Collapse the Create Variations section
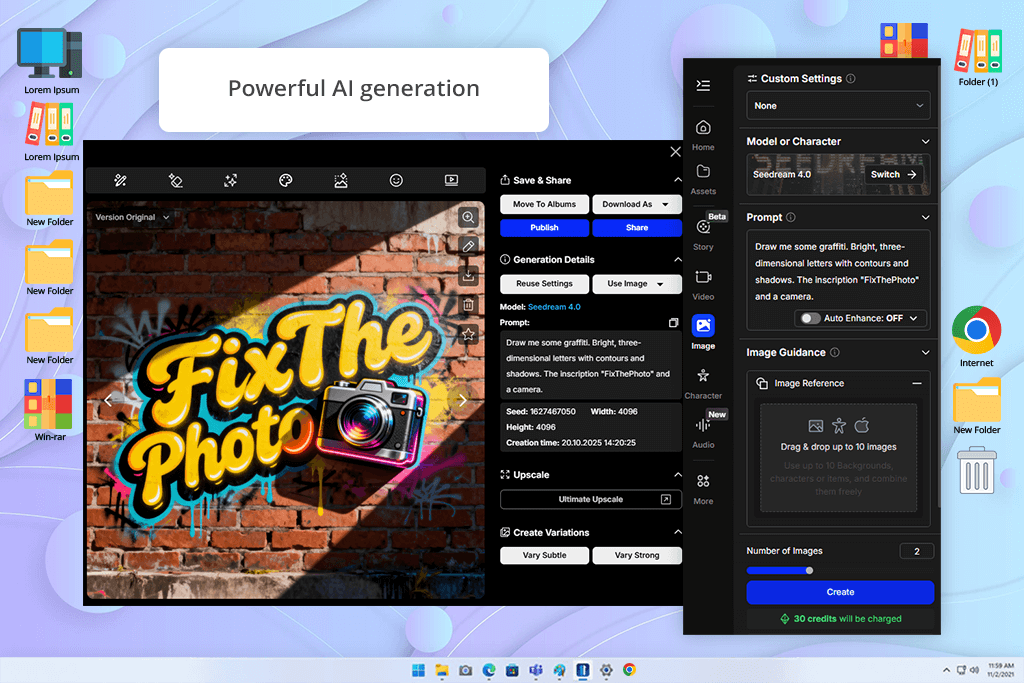The width and height of the screenshot is (1024, 683). [x=677, y=533]
